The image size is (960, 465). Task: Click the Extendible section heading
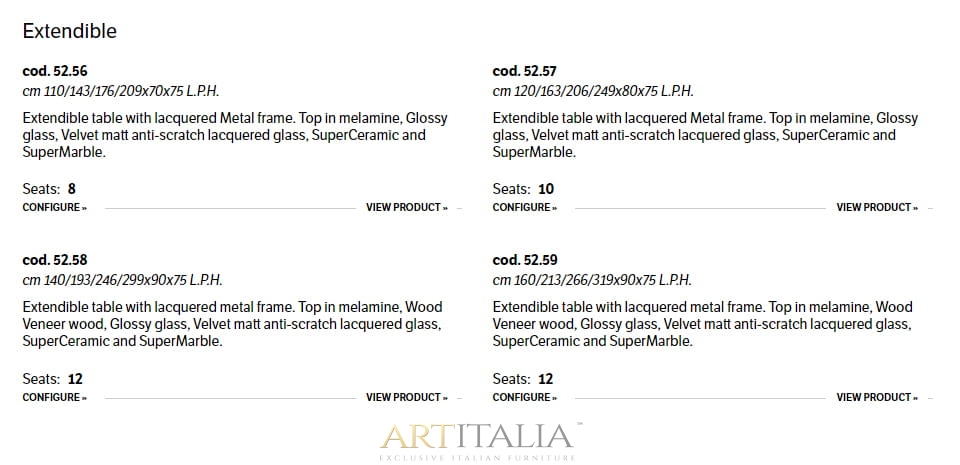(70, 31)
